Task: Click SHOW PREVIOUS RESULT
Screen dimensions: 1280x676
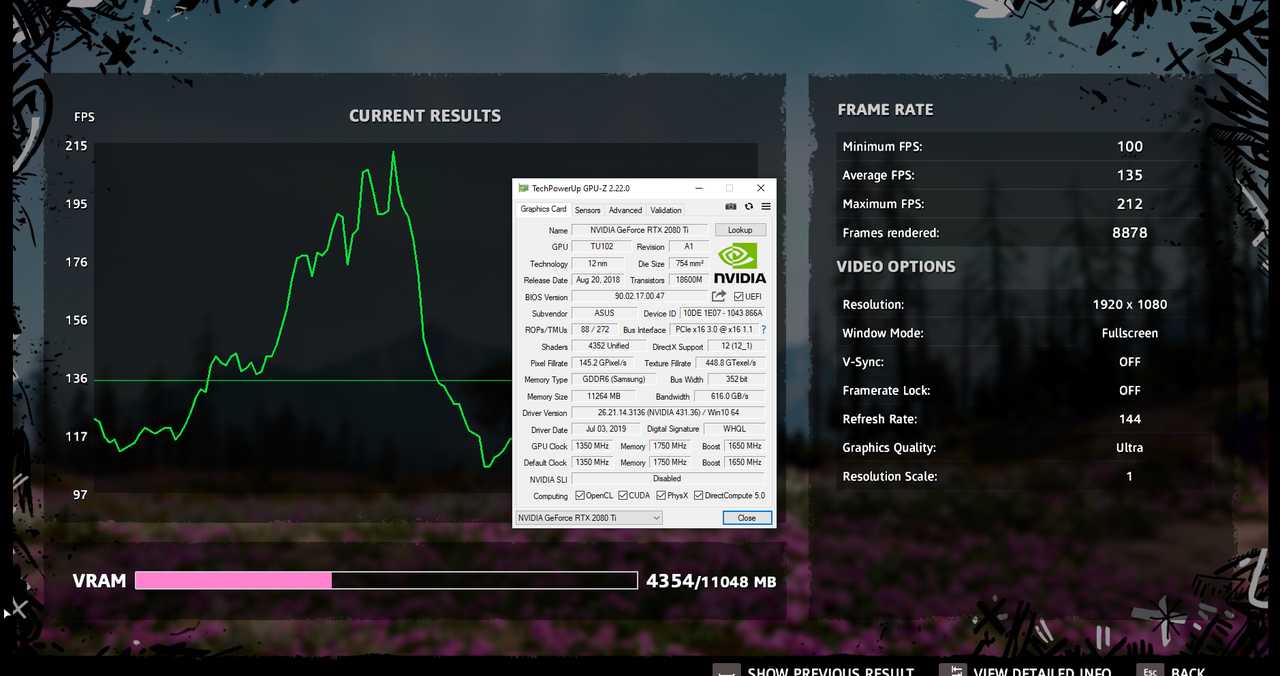Action: 831,672
